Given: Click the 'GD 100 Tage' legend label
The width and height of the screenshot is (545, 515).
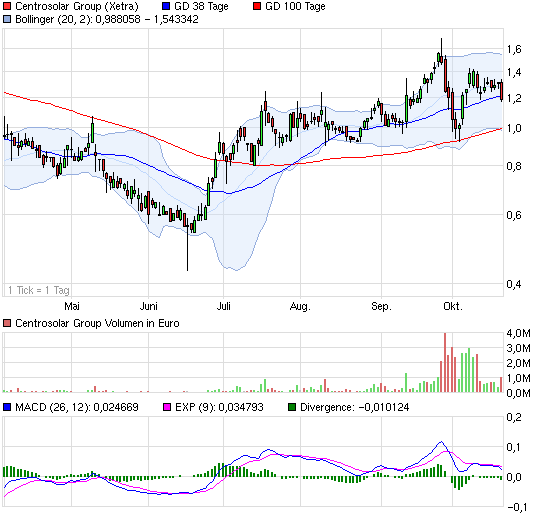Looking at the screenshot, I should pyautogui.click(x=295, y=6).
